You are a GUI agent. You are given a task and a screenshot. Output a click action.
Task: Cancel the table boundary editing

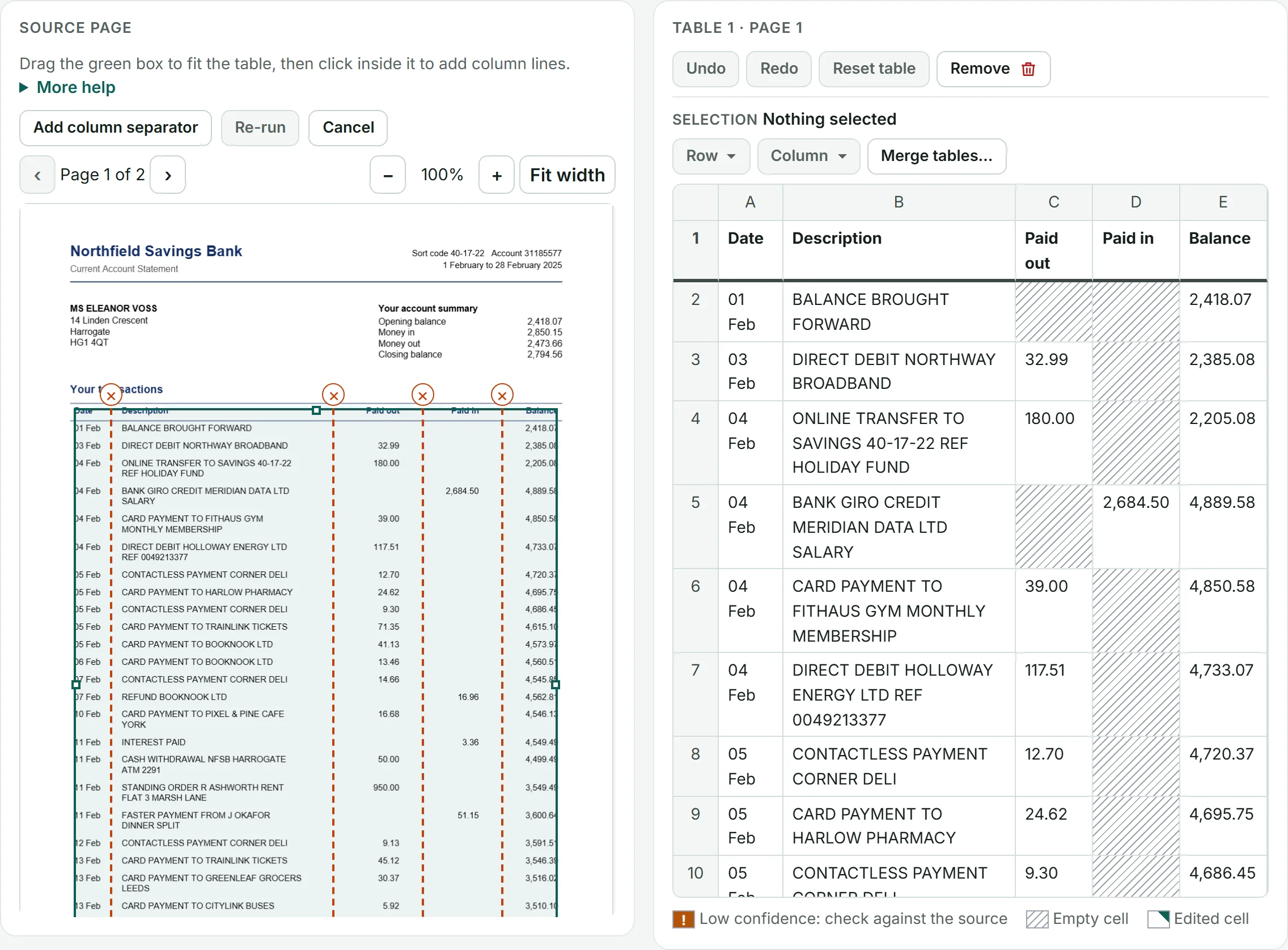coord(348,128)
